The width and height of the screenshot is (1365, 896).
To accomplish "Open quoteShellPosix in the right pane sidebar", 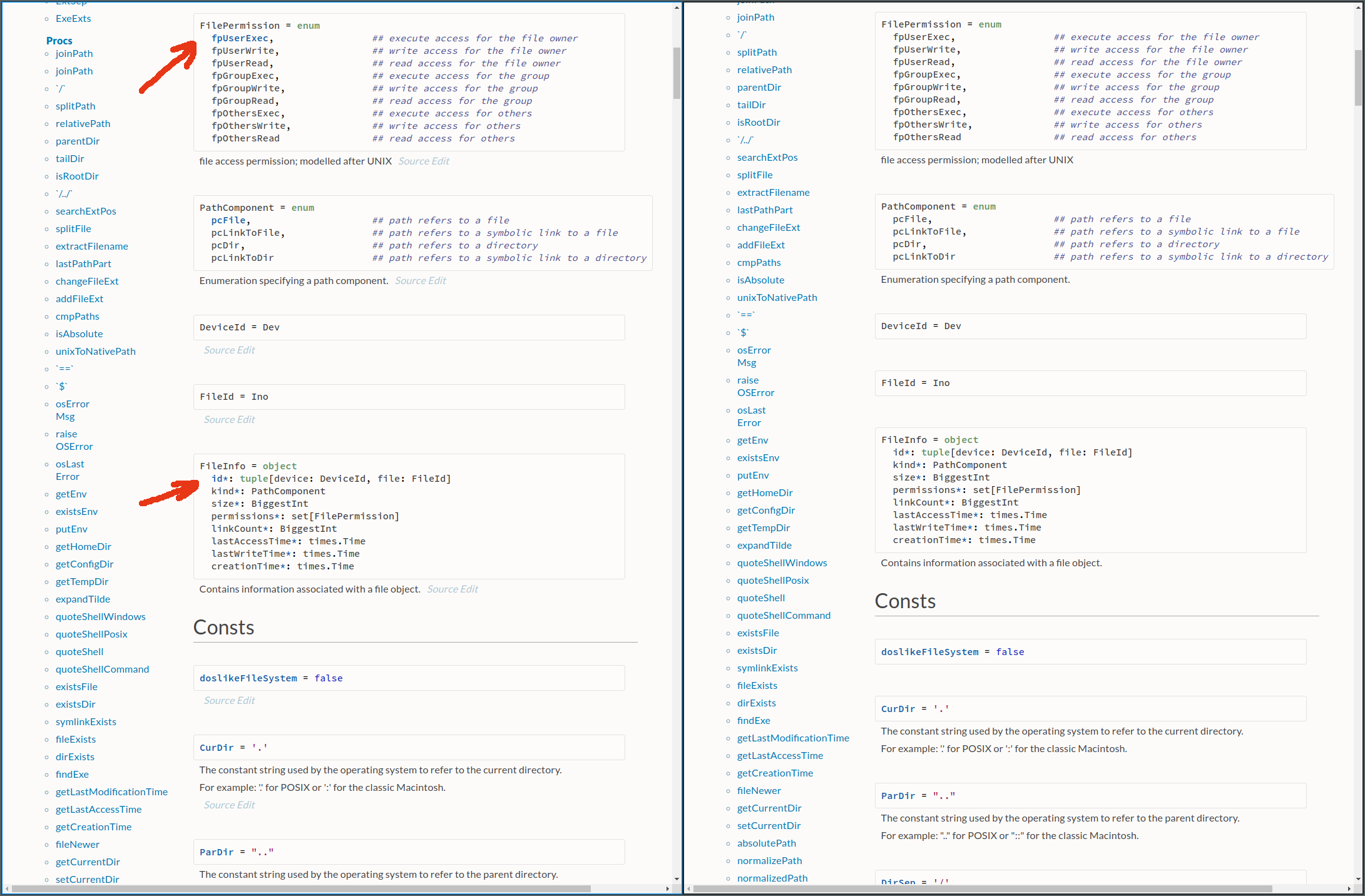I will [773, 581].
